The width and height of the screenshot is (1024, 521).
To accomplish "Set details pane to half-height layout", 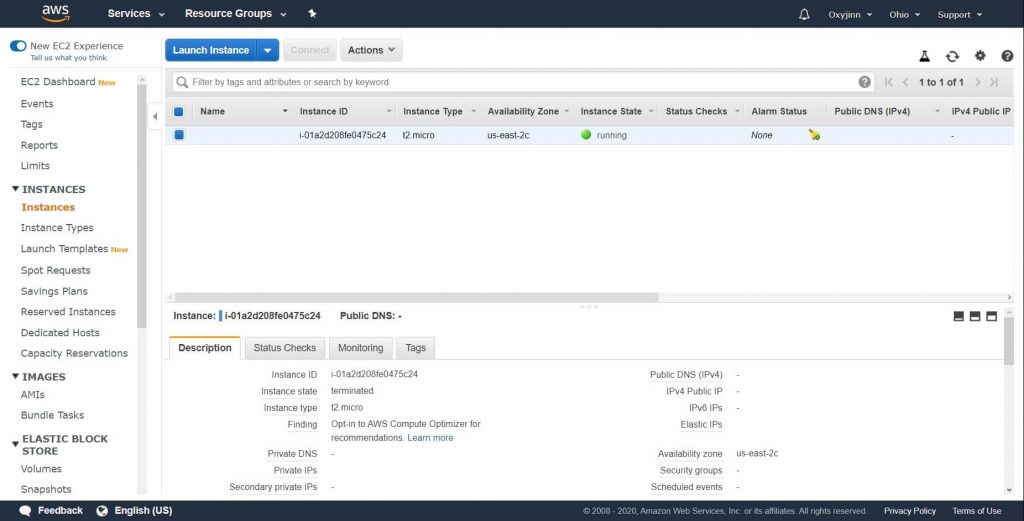I will (x=975, y=316).
